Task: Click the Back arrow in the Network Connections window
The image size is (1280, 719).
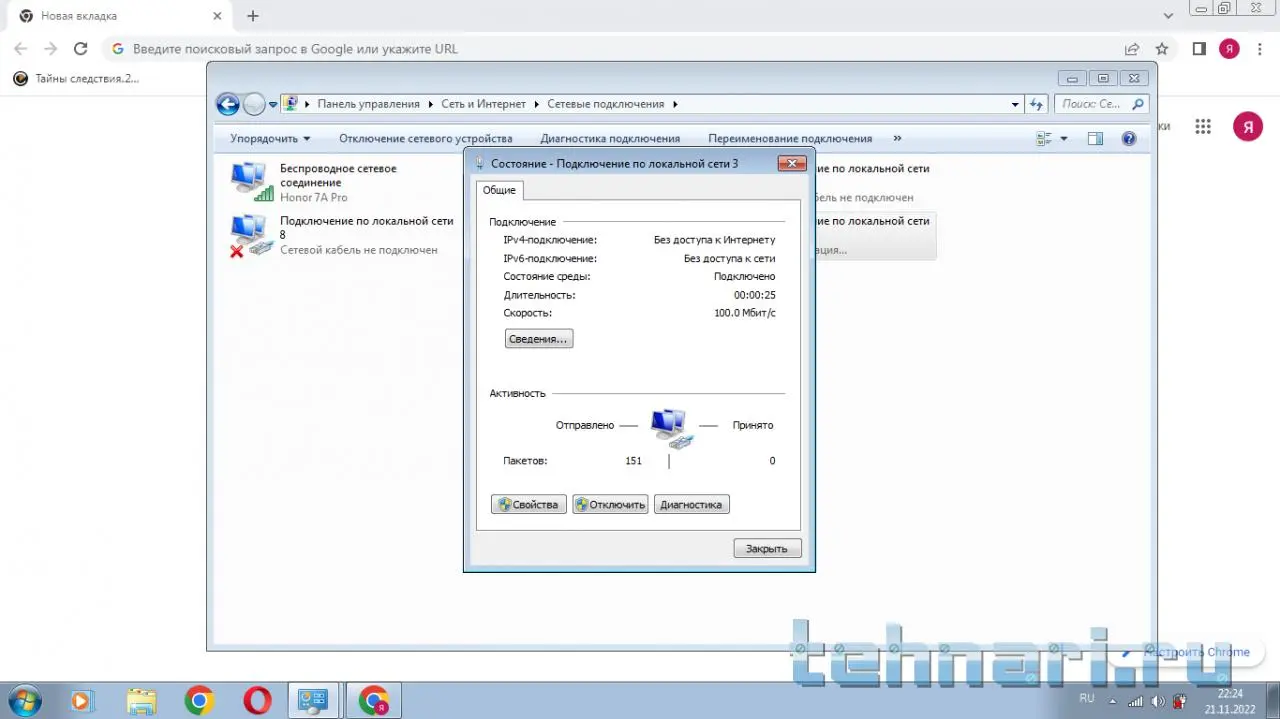Action: 228,104
